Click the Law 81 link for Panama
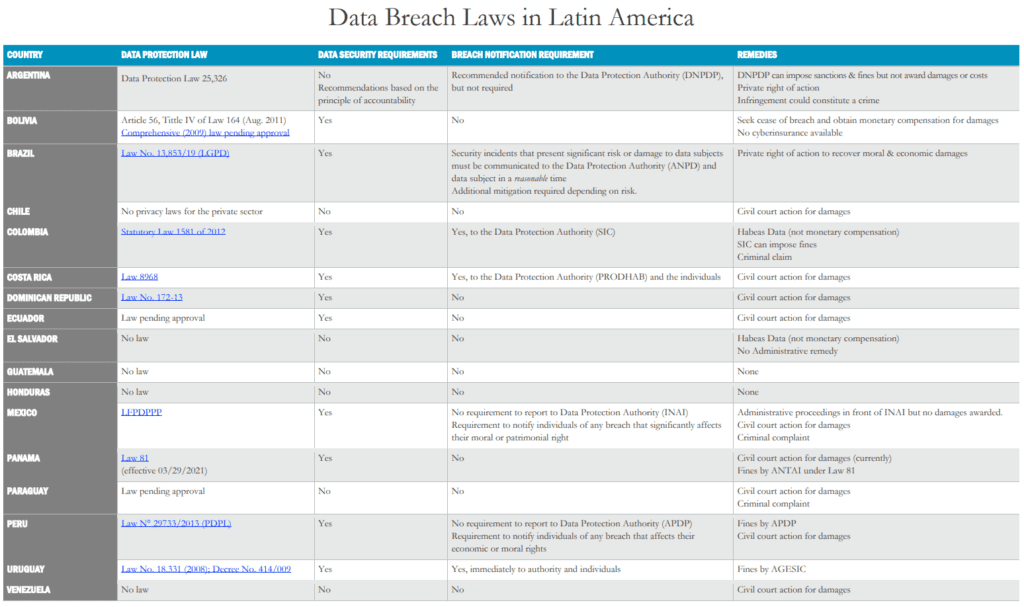The width and height of the screenshot is (1024, 607). (x=135, y=457)
